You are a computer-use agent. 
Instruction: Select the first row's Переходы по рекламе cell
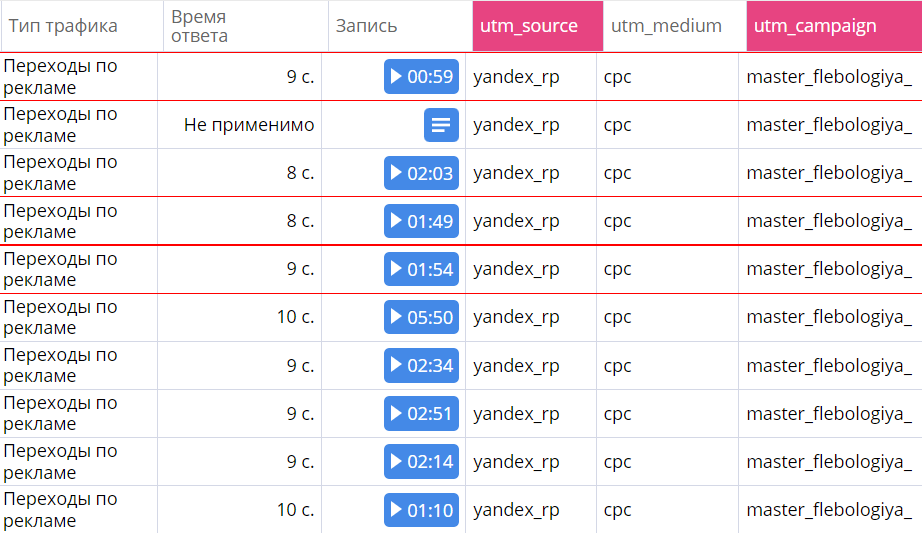tap(61, 77)
